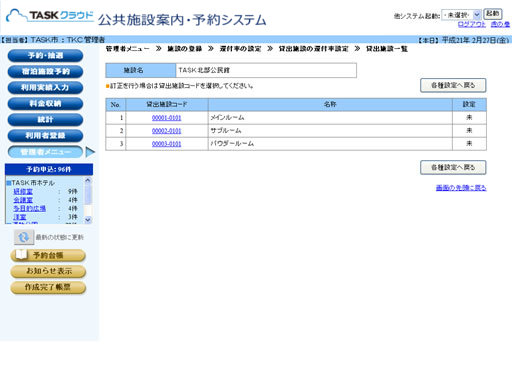Go to the 料金収納 menu
This screenshot has height=384, width=512.
(x=45, y=103)
